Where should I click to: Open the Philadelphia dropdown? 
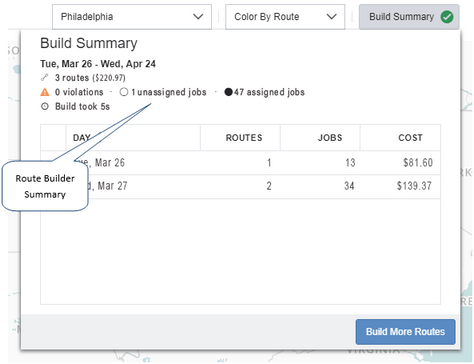(x=132, y=17)
